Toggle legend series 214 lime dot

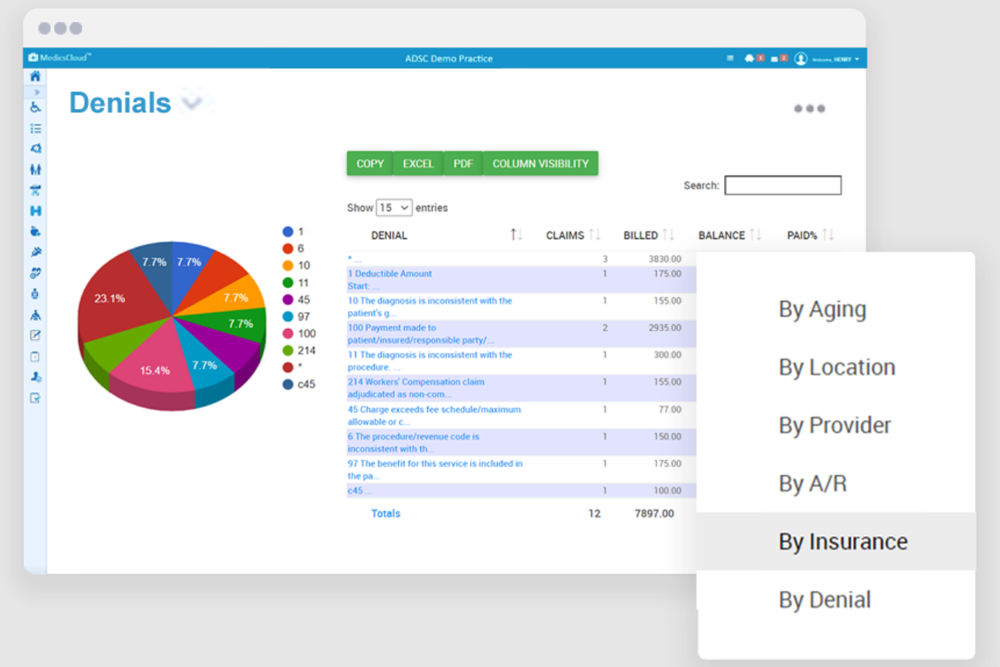pyautogui.click(x=288, y=350)
